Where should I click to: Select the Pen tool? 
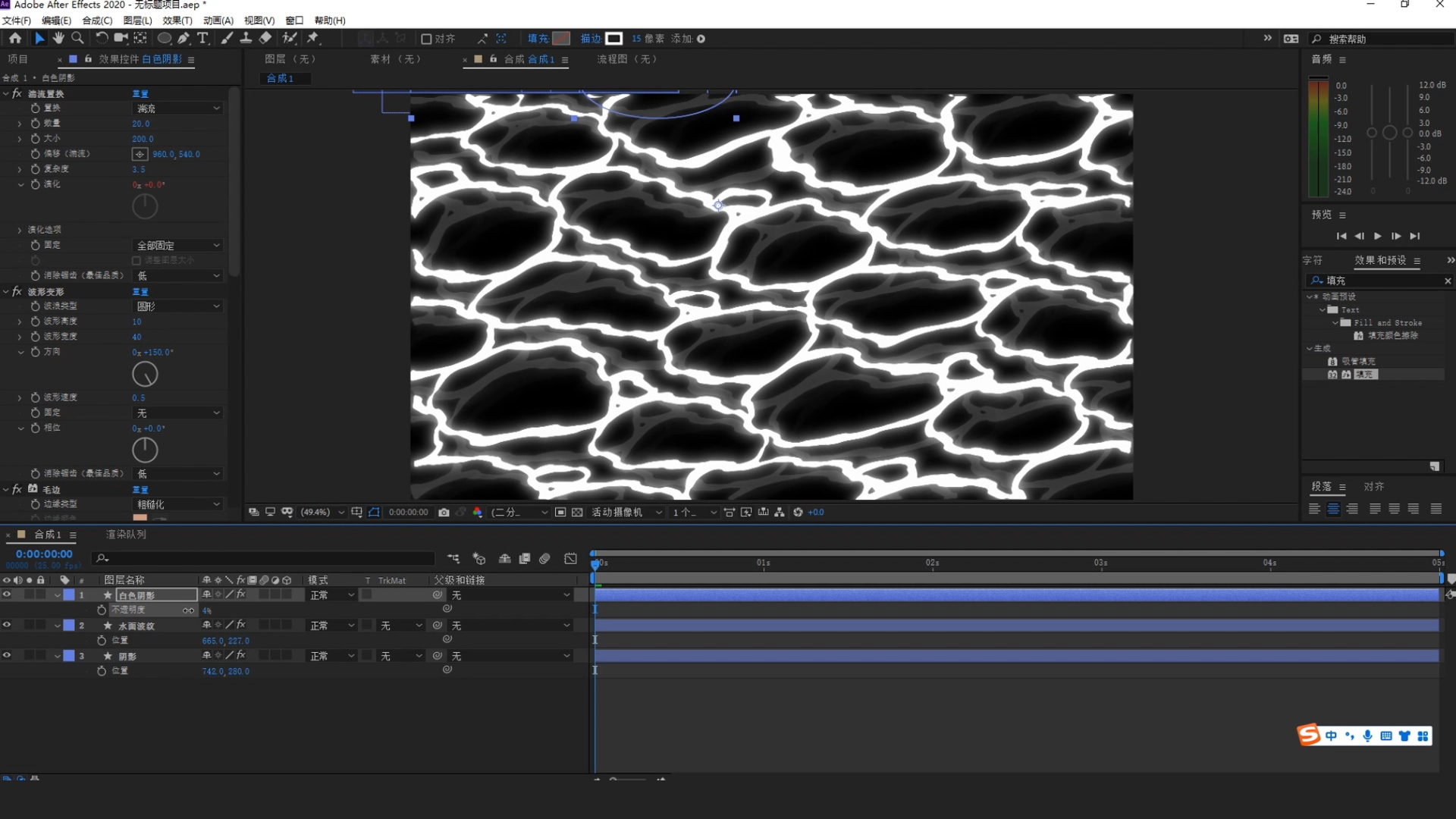(184, 38)
